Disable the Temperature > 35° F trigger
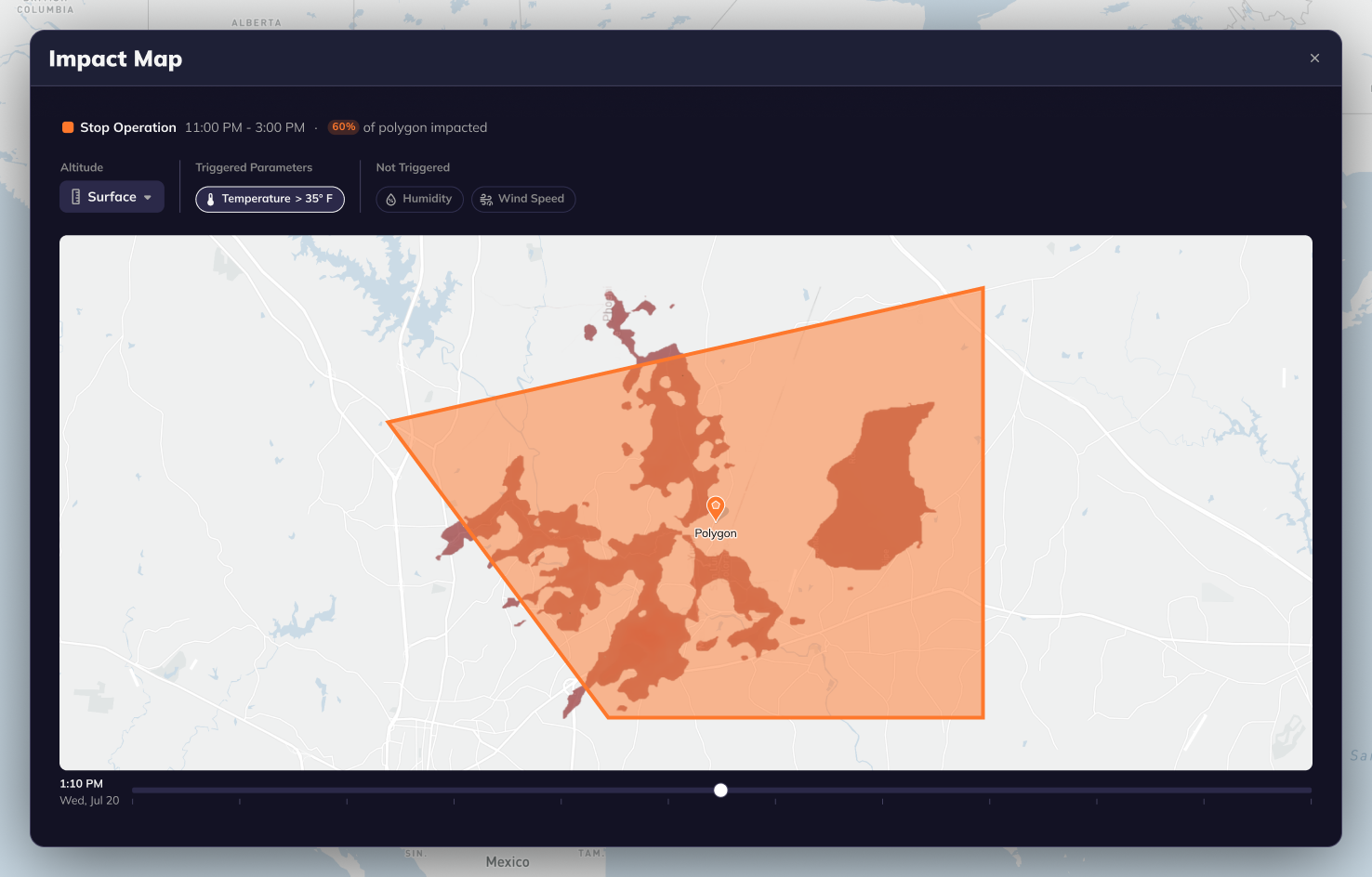 pyautogui.click(x=270, y=199)
